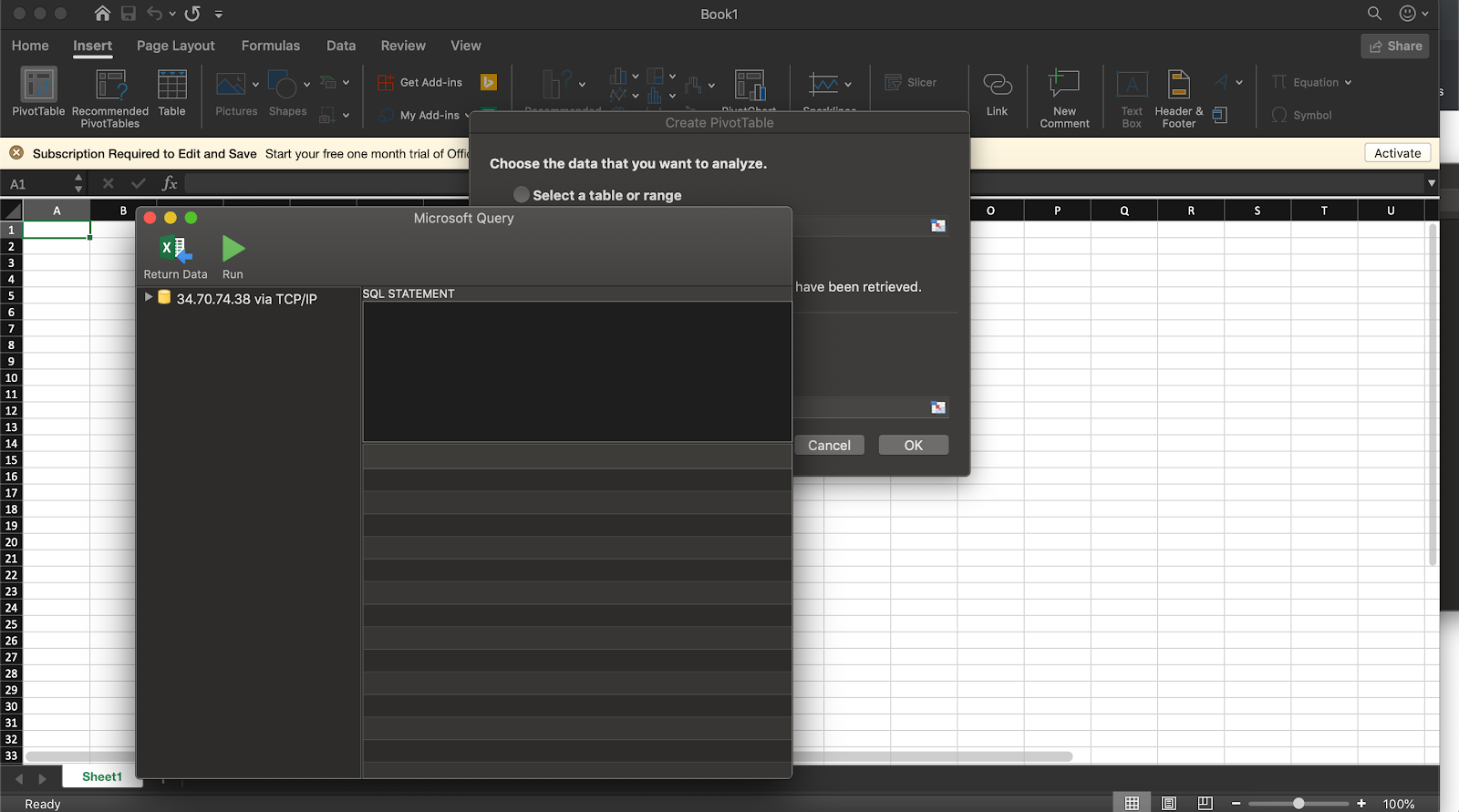Select the 34.70.74.38 via TCP/IP database entry
1459x812 pixels.
click(x=246, y=299)
